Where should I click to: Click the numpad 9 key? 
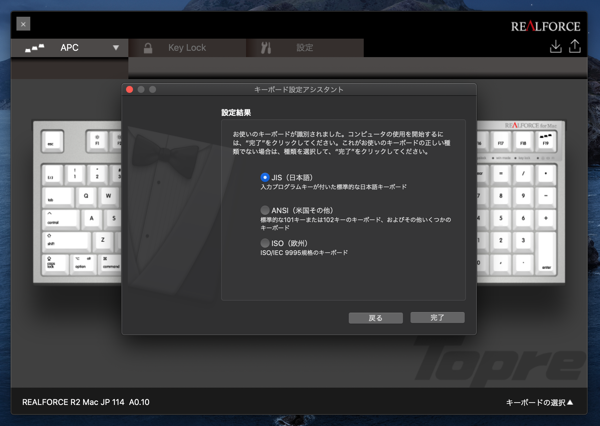pyautogui.click(x=523, y=196)
